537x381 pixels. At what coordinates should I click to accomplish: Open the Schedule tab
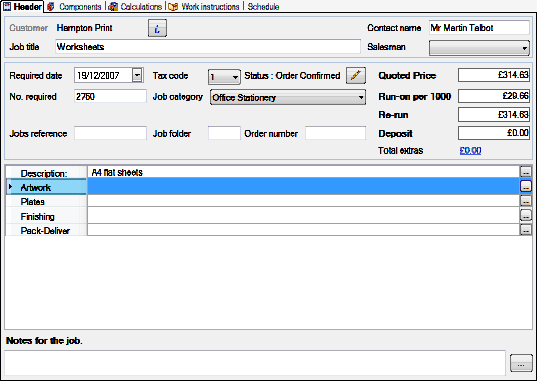(263, 7)
